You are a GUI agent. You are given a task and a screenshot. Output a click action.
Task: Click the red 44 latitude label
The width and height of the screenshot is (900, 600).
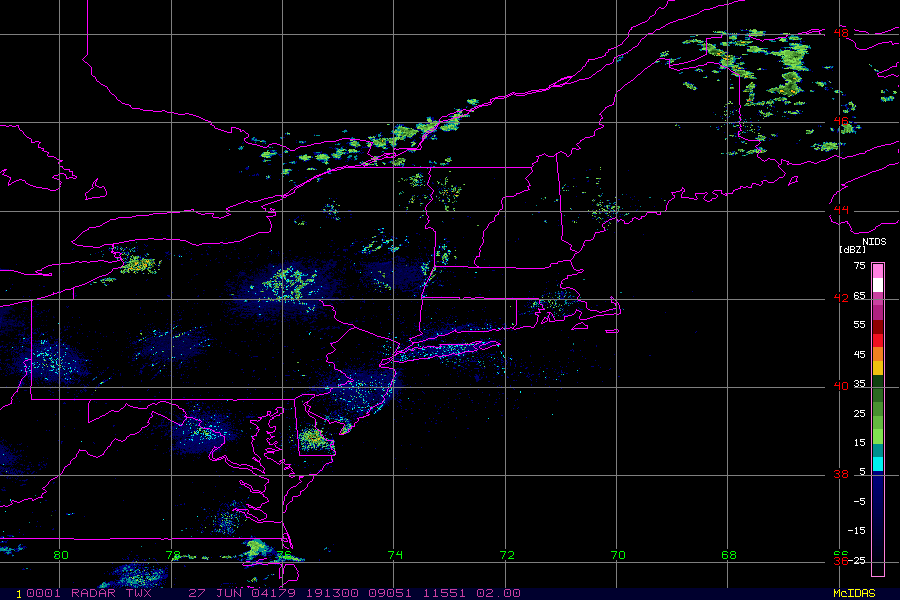pyautogui.click(x=840, y=210)
